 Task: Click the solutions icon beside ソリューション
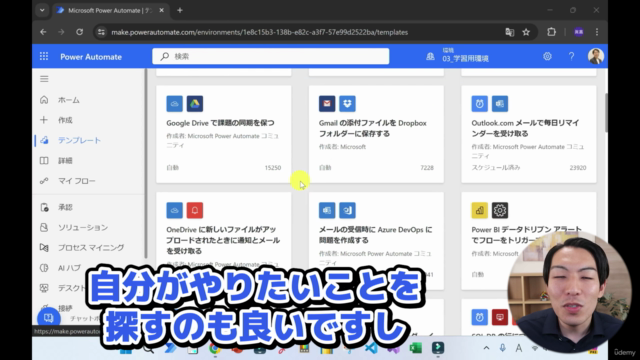(x=44, y=227)
